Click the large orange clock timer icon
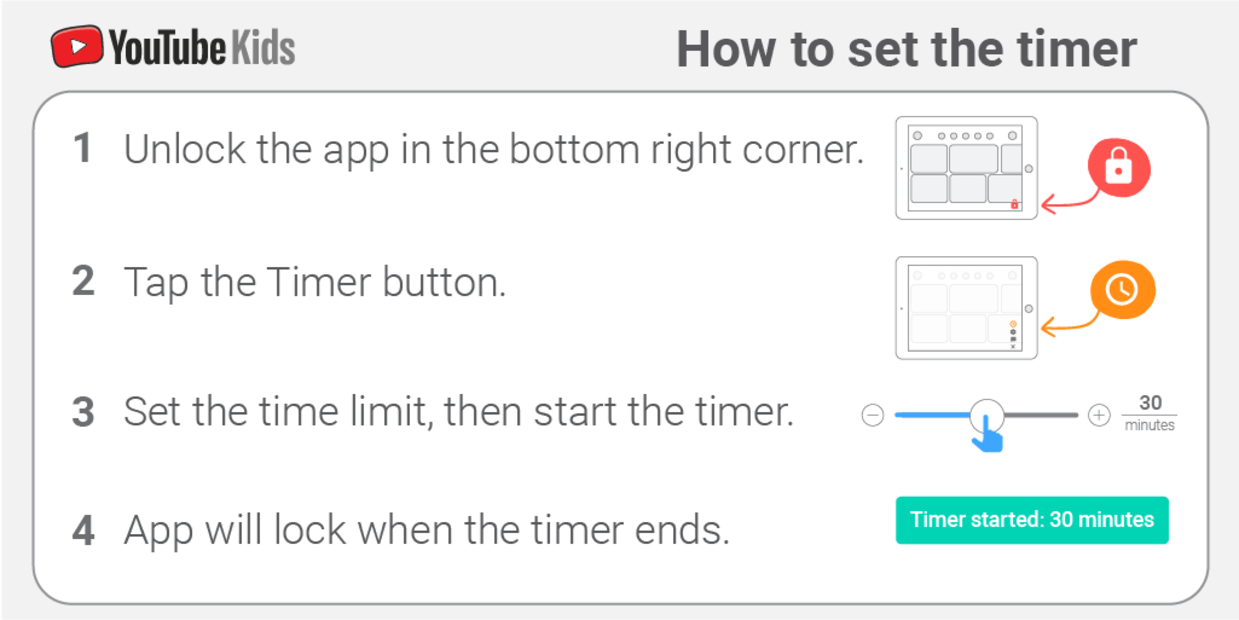 click(x=1122, y=290)
